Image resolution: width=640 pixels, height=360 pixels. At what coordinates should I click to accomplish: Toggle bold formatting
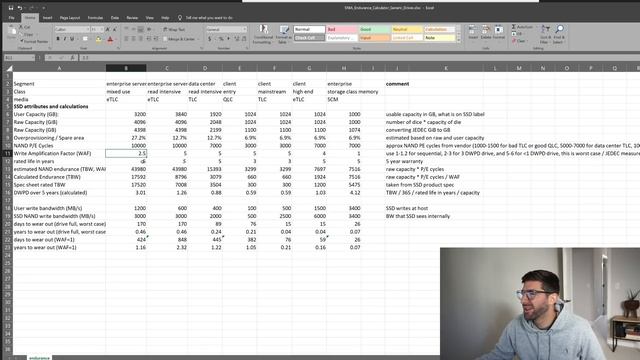[x=58, y=39]
